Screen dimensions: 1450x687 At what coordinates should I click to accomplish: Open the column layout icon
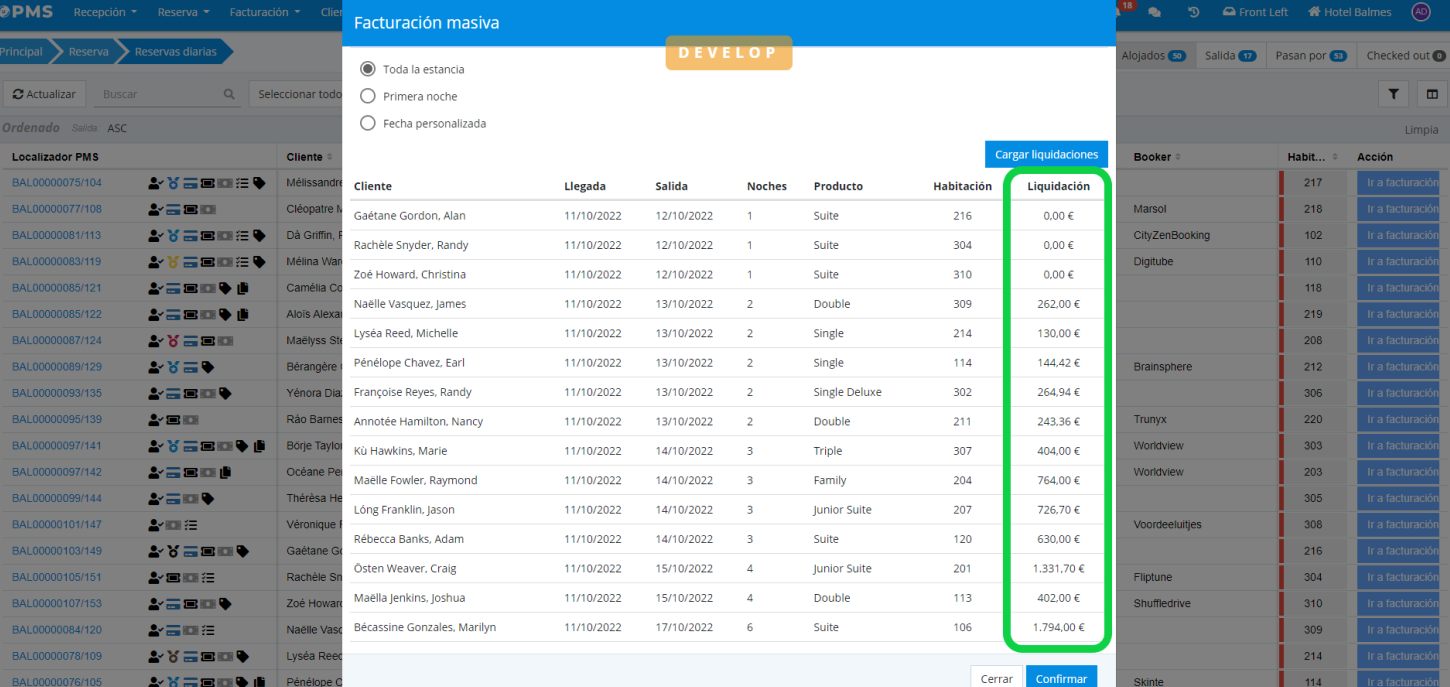click(x=1432, y=94)
